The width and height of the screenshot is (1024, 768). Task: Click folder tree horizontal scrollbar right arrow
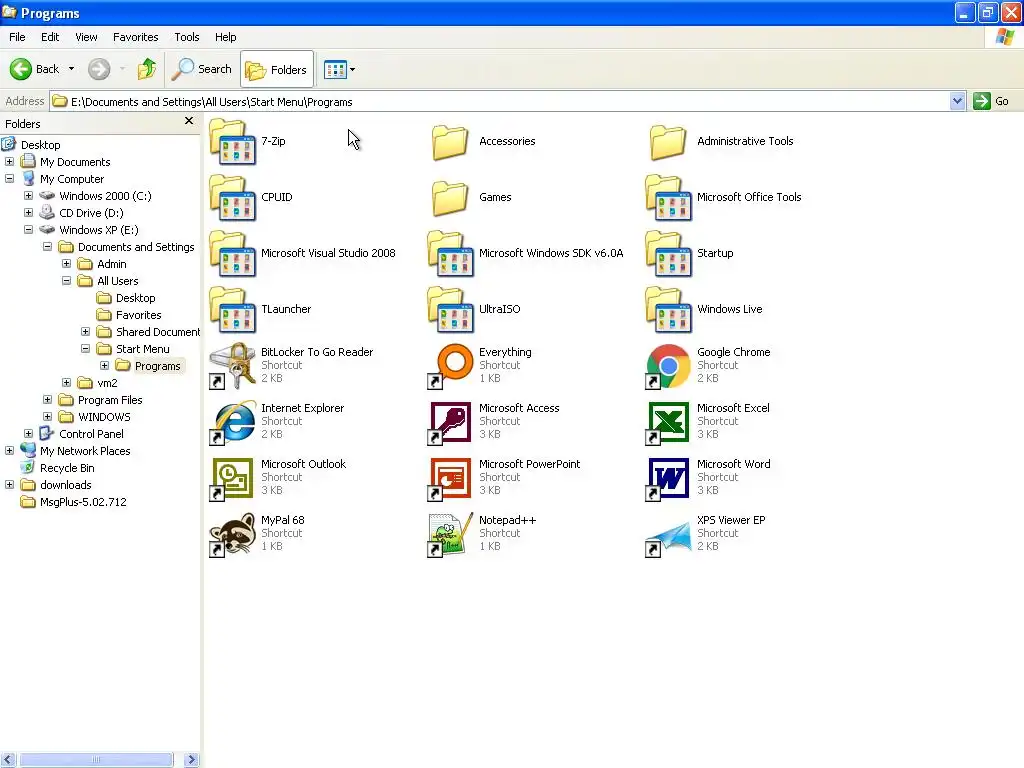191,760
